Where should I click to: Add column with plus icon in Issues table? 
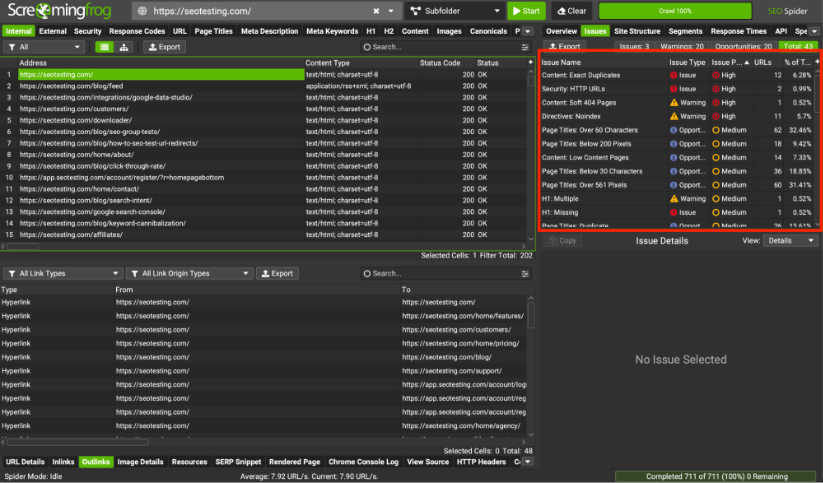click(x=816, y=62)
